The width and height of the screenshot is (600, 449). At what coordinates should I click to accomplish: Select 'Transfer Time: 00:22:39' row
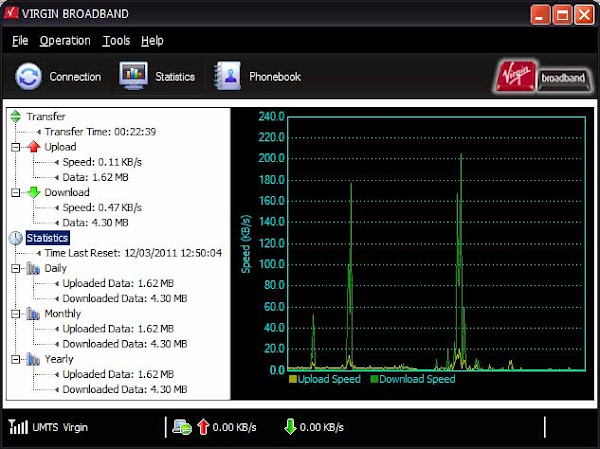pos(100,132)
